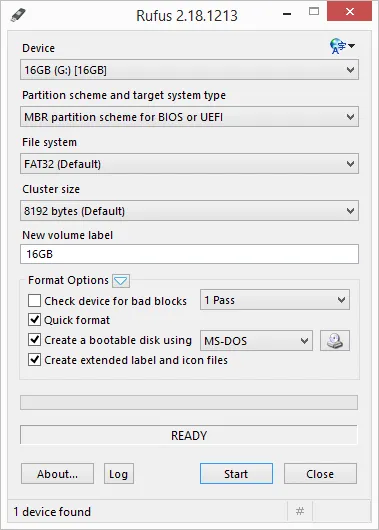
Task: Click the About... button
Action: (57, 474)
